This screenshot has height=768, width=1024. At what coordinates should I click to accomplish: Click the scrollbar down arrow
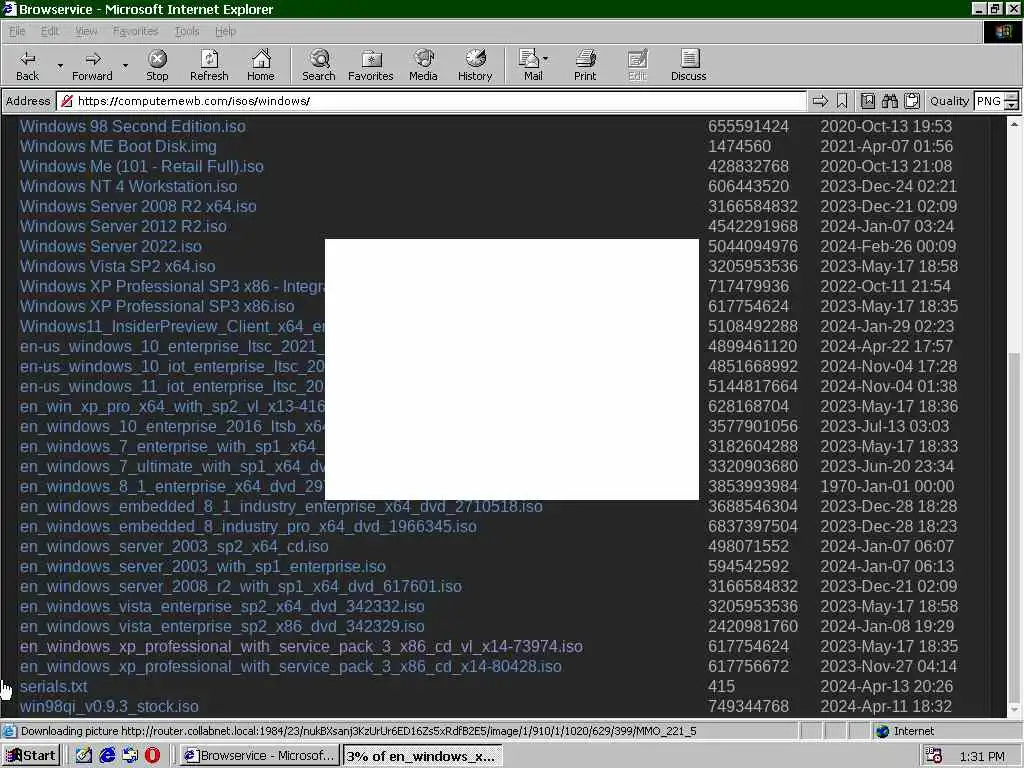1014,710
